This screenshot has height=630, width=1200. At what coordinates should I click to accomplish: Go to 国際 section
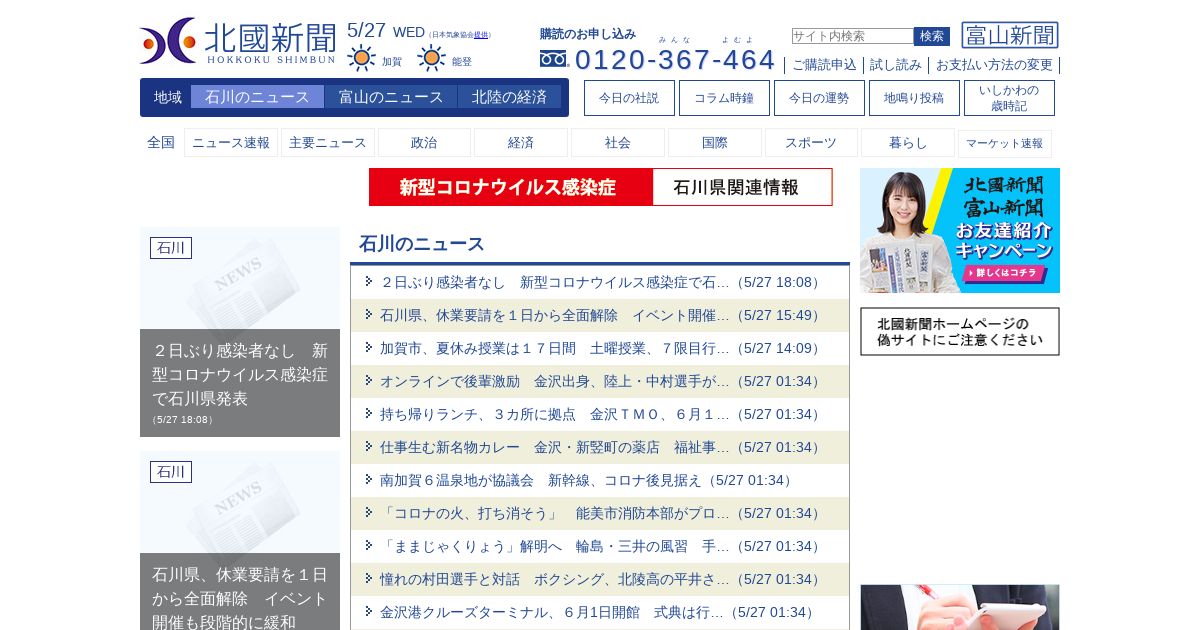[715, 143]
